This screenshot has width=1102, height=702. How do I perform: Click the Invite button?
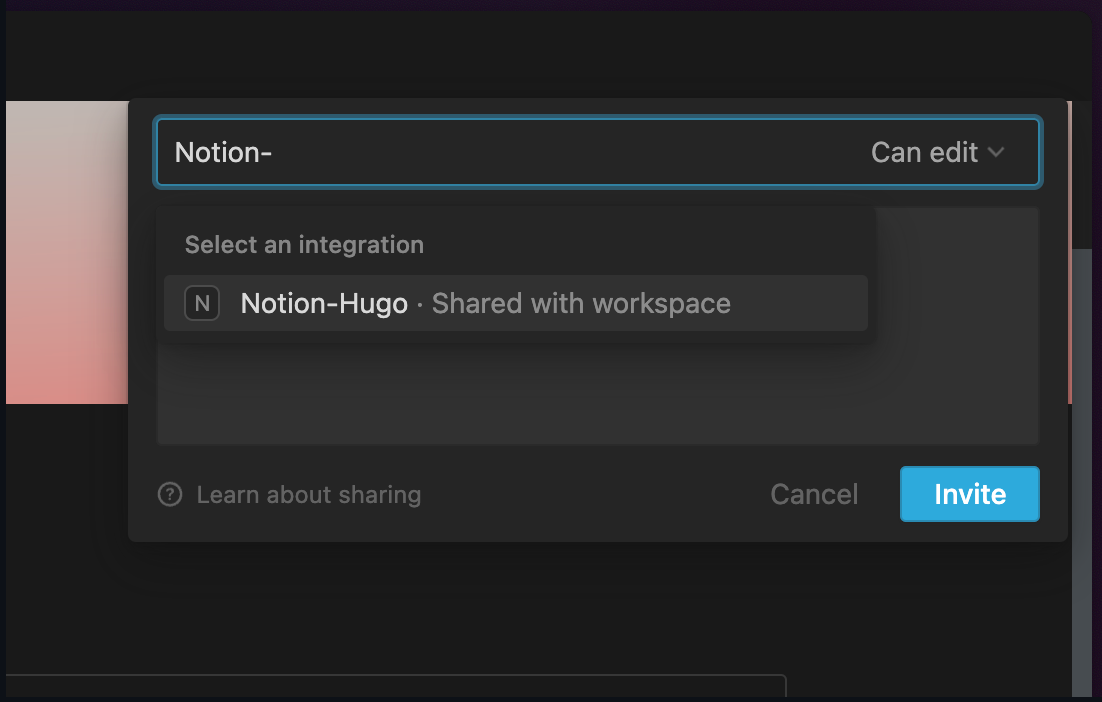point(969,494)
